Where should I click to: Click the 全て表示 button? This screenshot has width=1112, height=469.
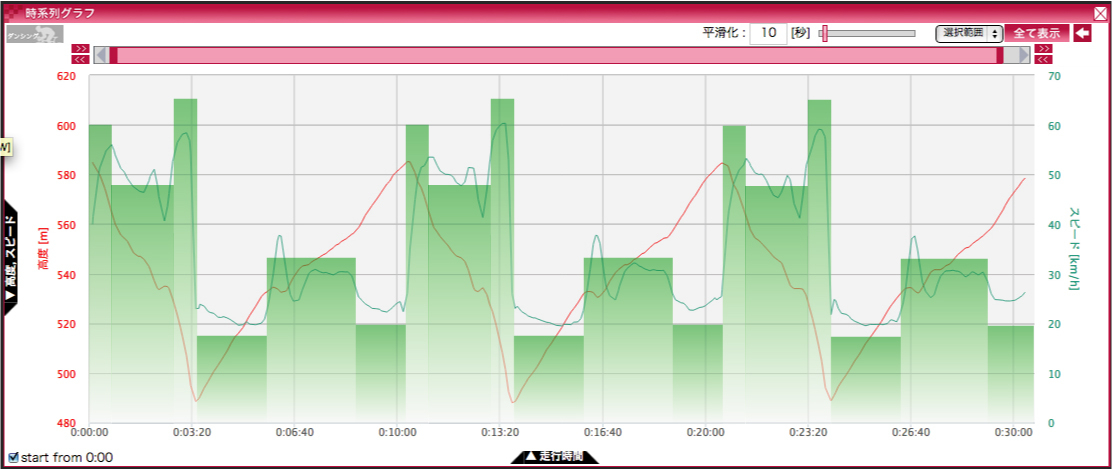pyautogui.click(x=1037, y=33)
